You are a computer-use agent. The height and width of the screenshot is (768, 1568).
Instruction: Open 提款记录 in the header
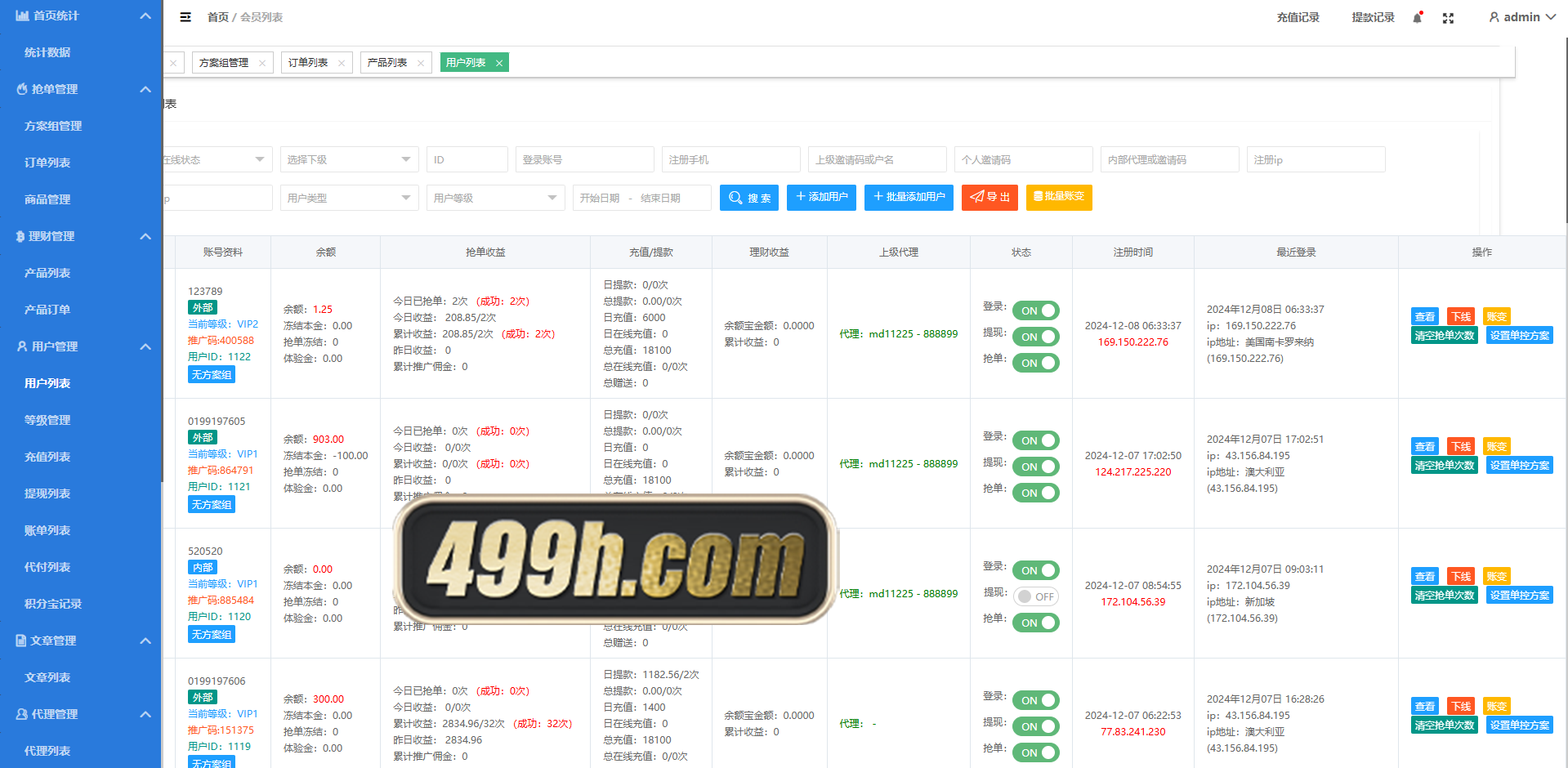coord(1373,17)
